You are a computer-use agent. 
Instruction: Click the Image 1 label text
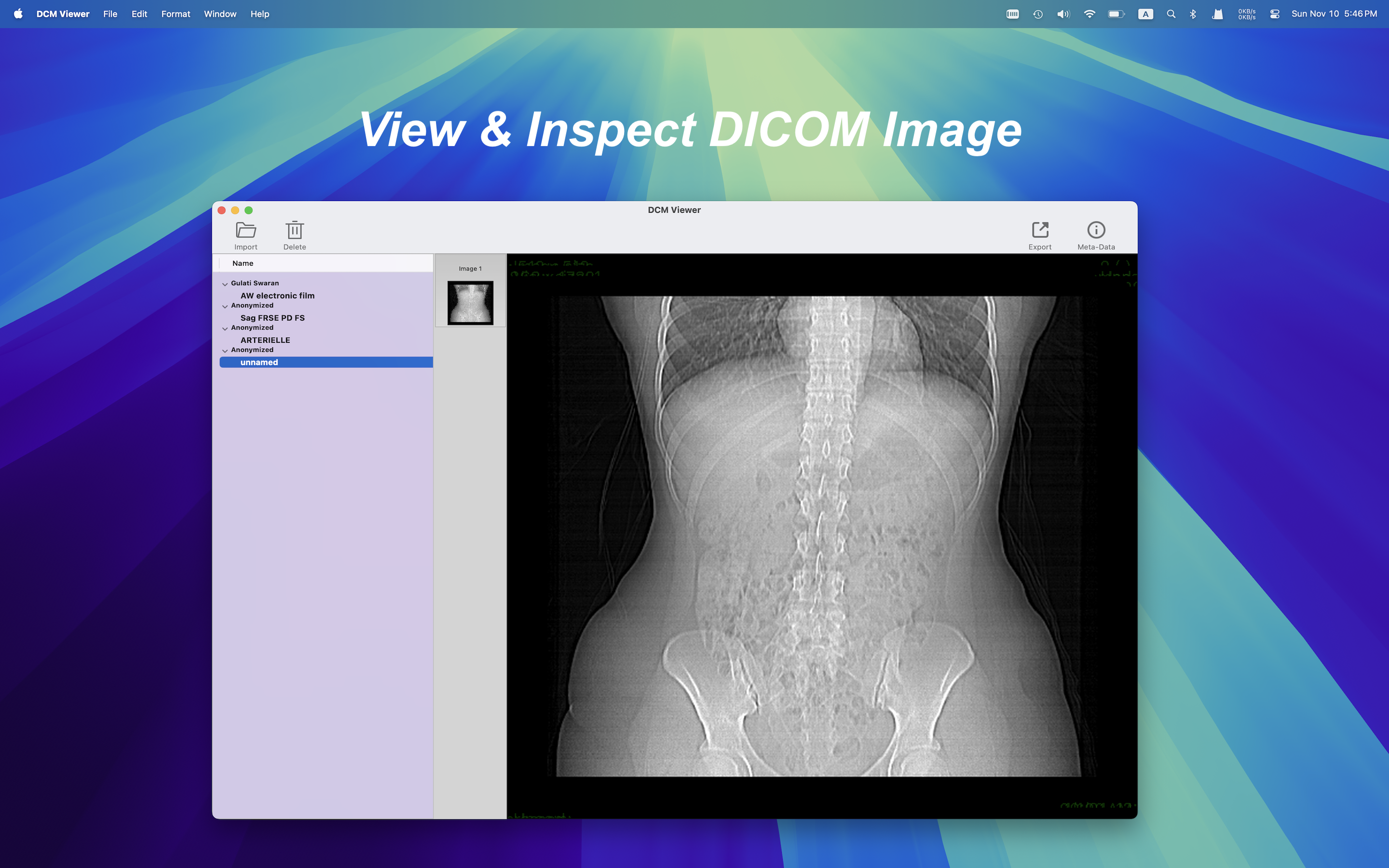point(470,269)
